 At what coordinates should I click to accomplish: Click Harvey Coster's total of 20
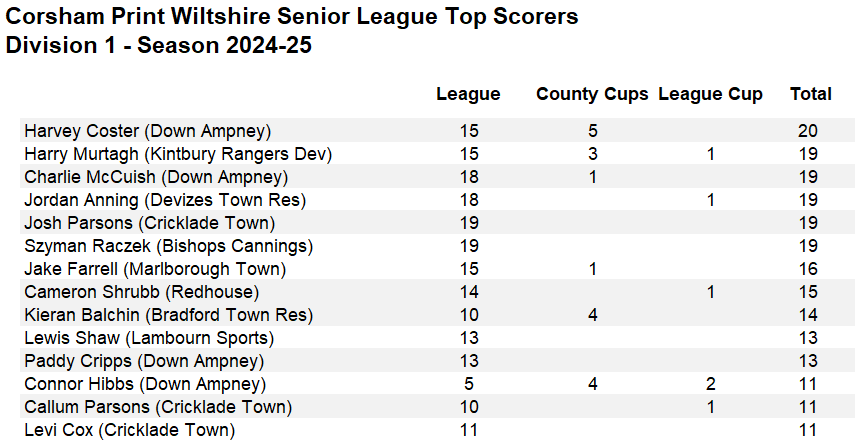[x=809, y=131]
